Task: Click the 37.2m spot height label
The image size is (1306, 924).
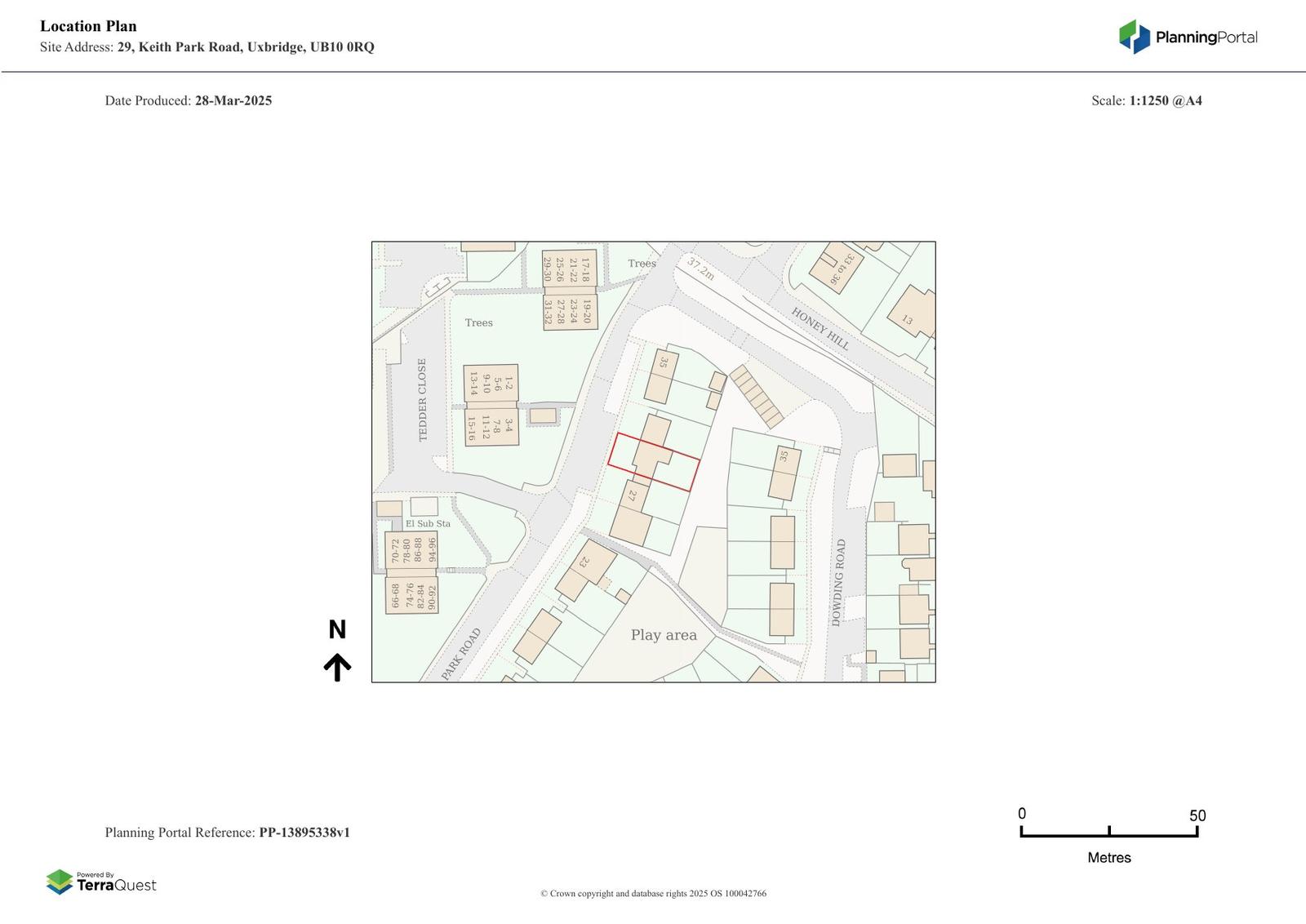Action: click(700, 269)
